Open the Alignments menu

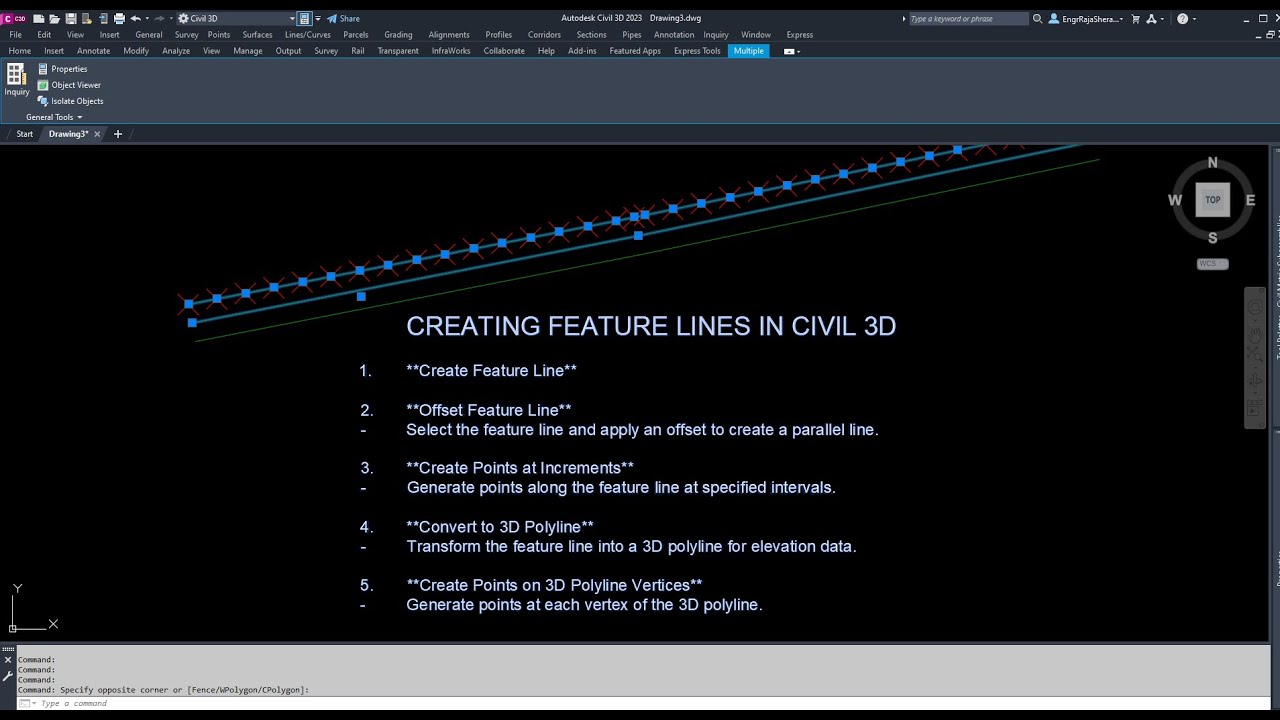449,35
